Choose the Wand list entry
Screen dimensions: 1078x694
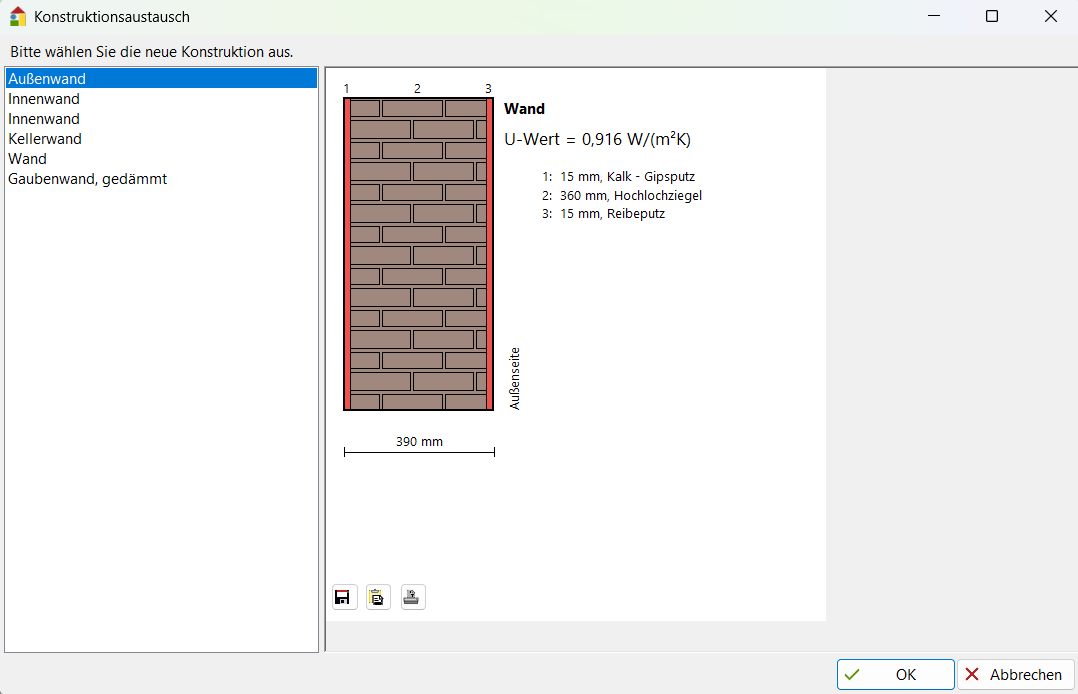(x=28, y=159)
